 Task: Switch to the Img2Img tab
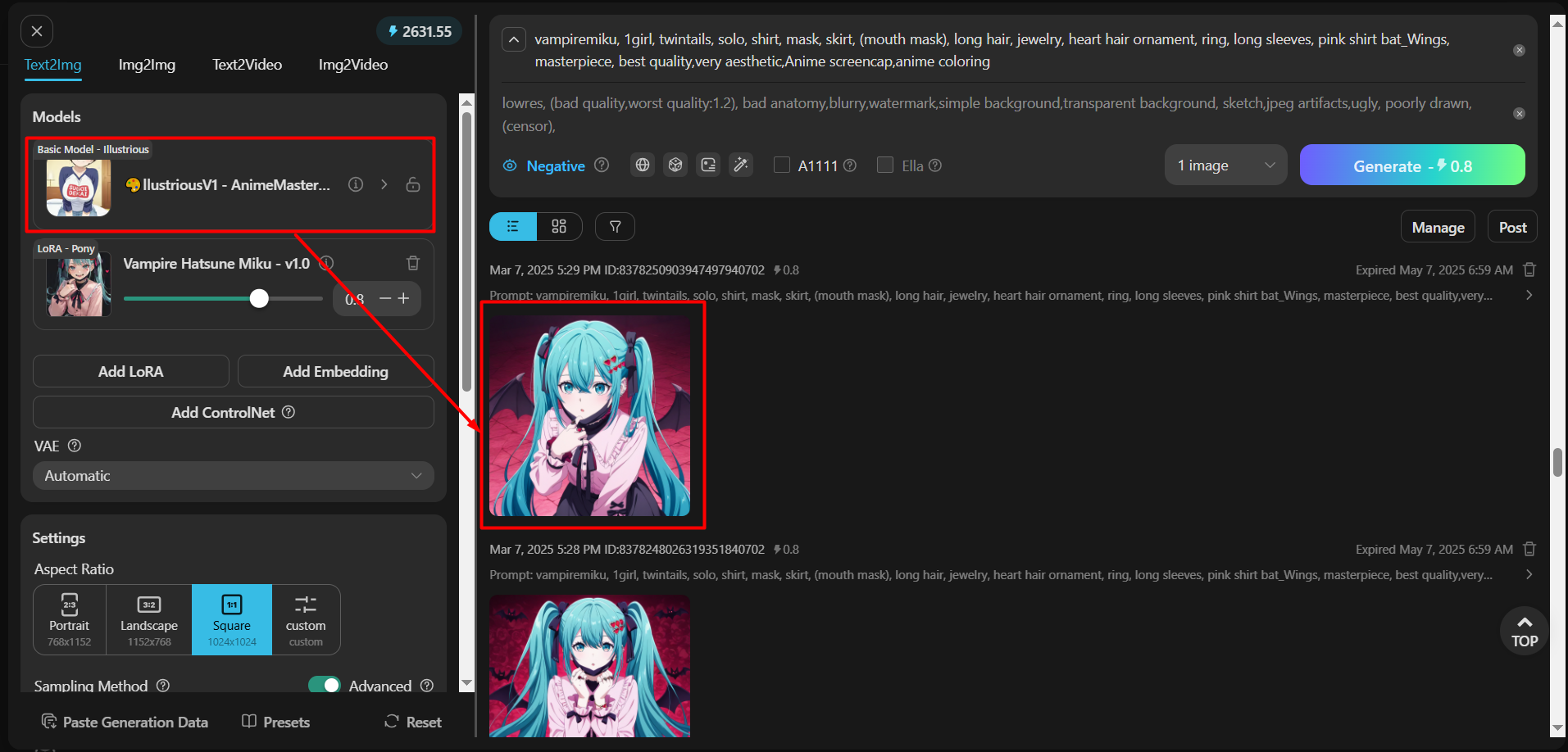[x=147, y=64]
